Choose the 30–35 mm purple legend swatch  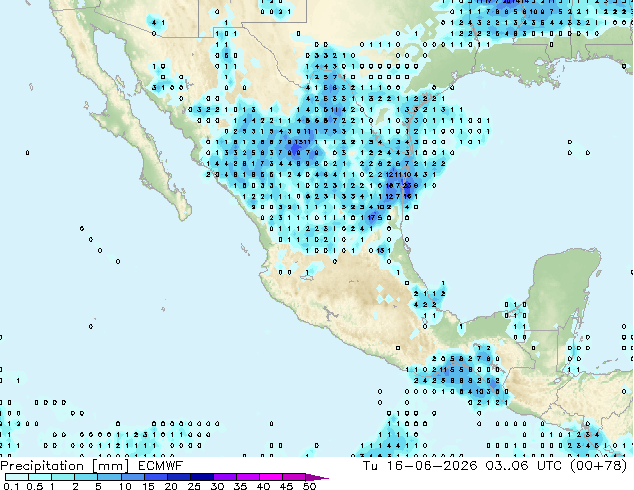[x=225, y=477]
